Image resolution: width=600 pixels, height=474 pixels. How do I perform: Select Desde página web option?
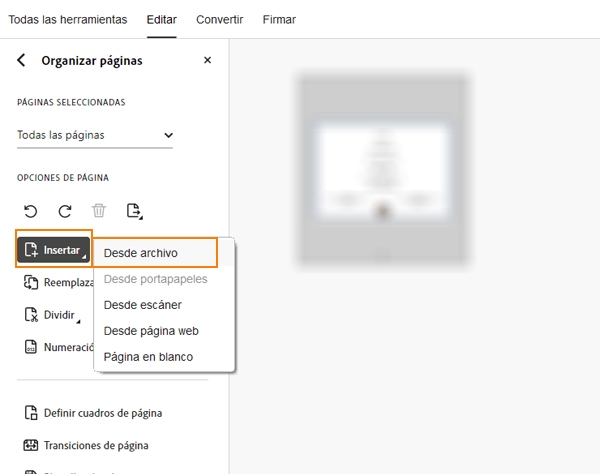(151, 331)
